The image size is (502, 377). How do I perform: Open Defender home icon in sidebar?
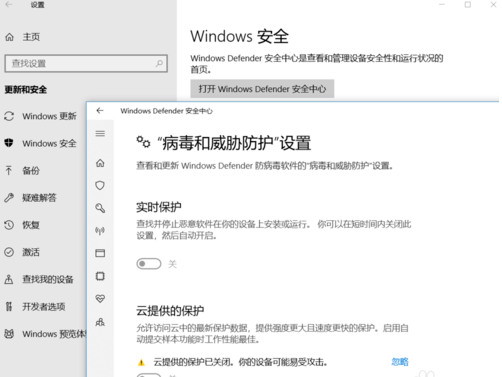[100, 163]
